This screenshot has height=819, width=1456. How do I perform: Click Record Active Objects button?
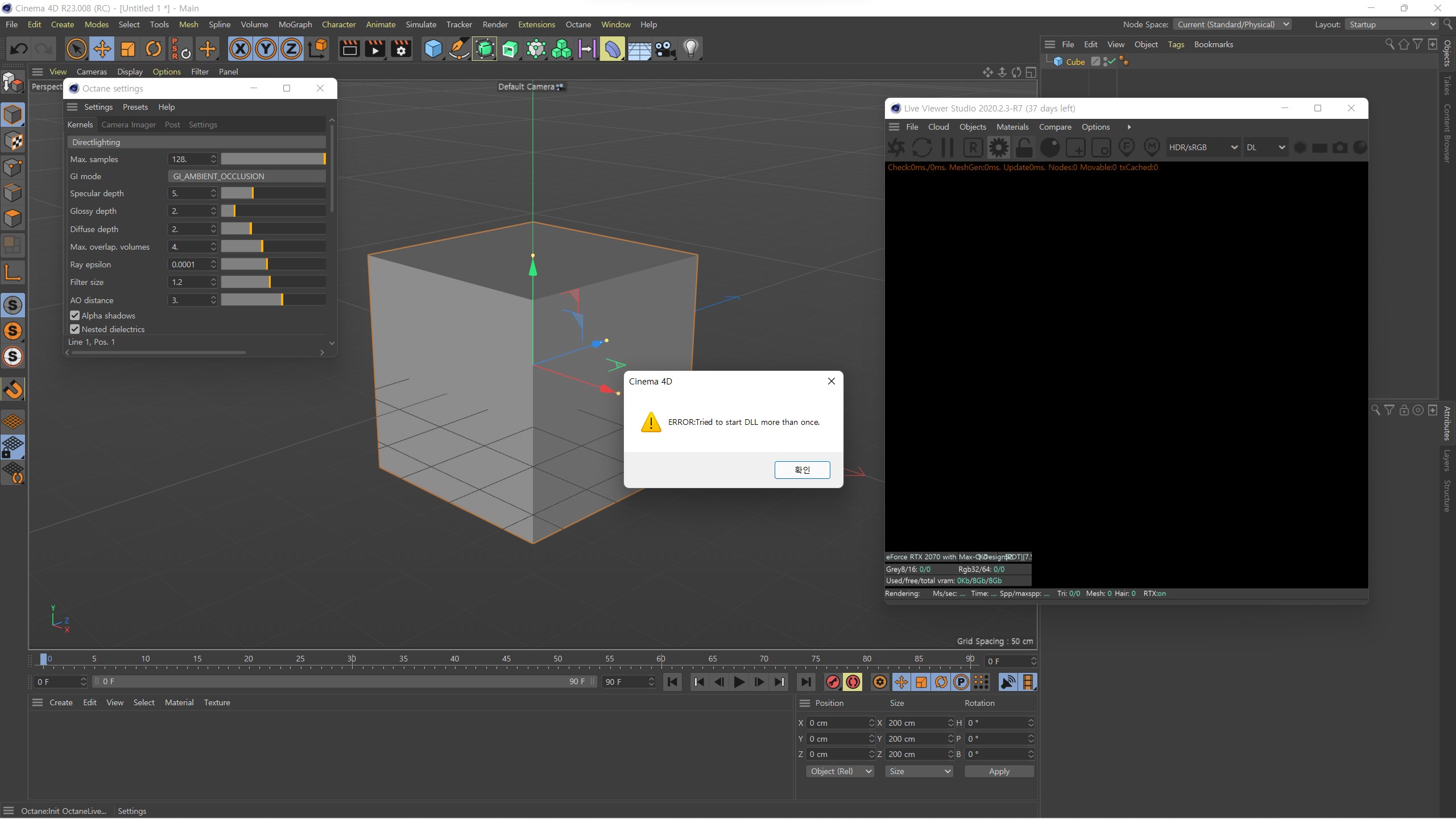[x=833, y=681]
